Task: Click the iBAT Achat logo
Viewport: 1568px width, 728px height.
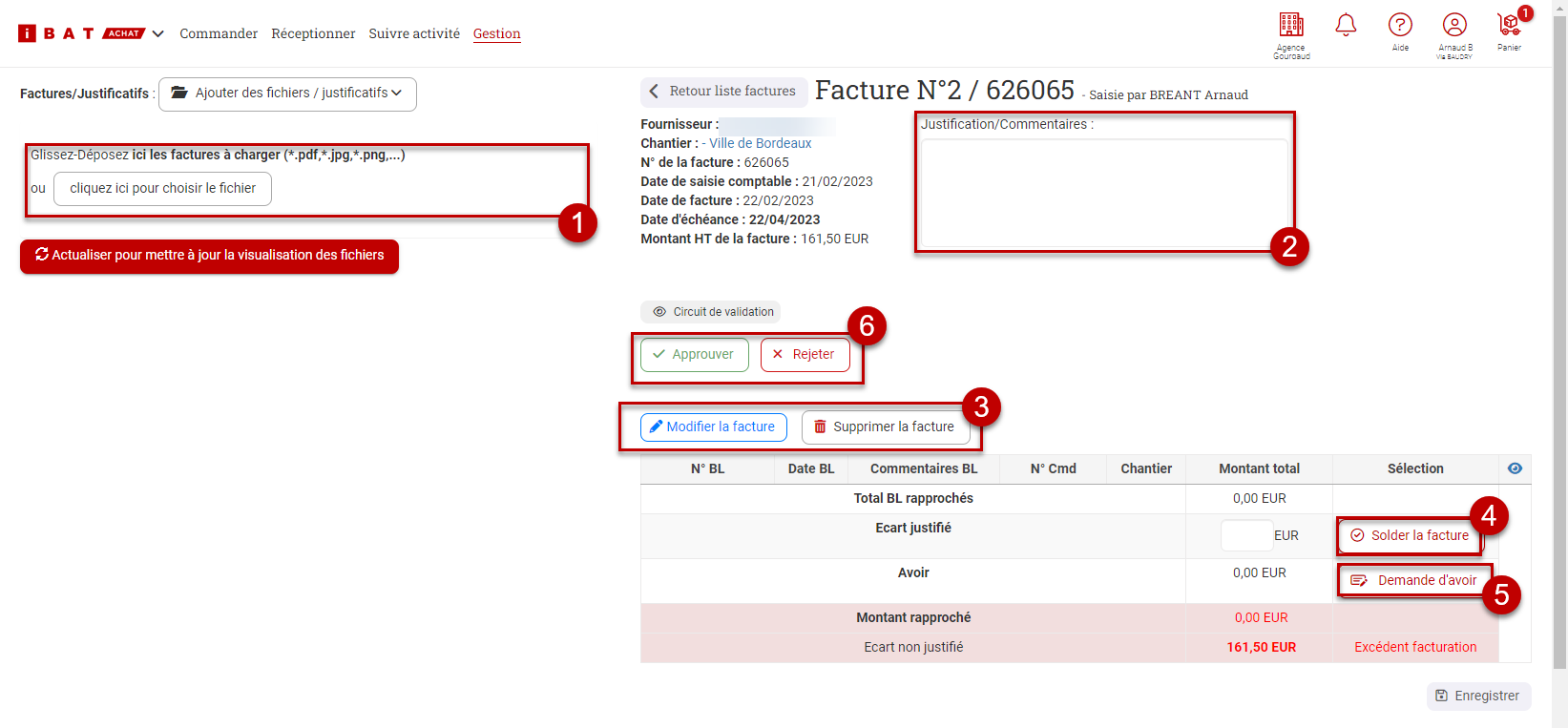Action: coord(81,33)
